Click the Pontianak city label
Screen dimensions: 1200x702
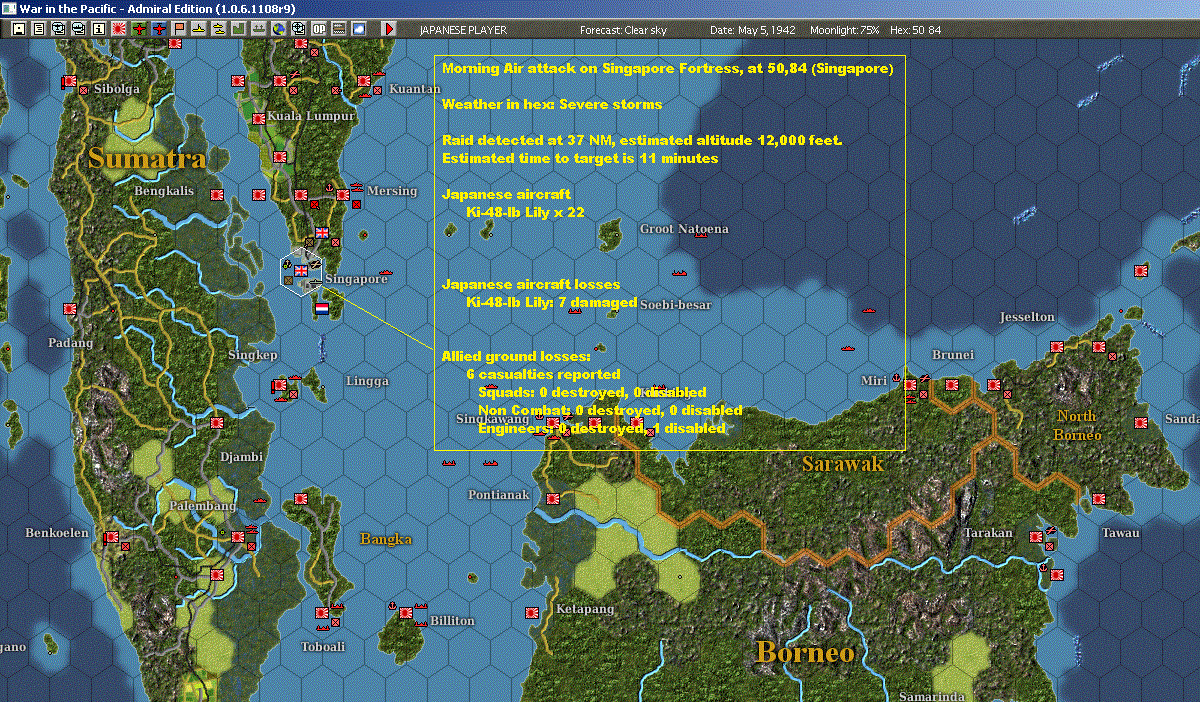click(499, 495)
